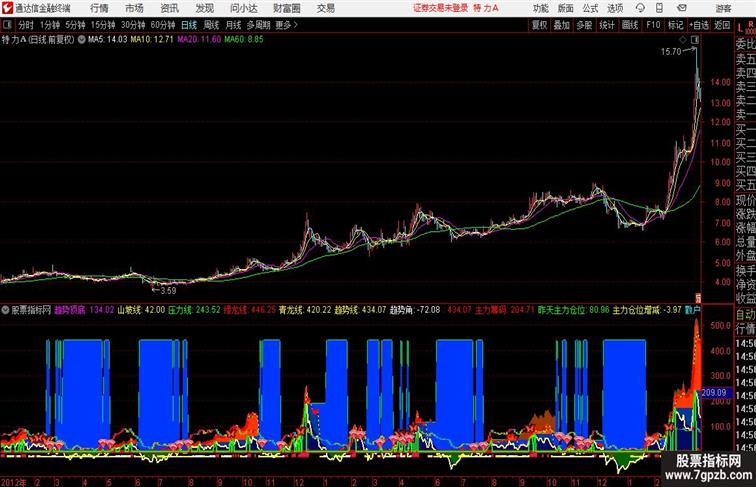This screenshot has height=487, width=756.
Task: Click the 昨天主力仓位: 80.96 value
Action: [573, 310]
